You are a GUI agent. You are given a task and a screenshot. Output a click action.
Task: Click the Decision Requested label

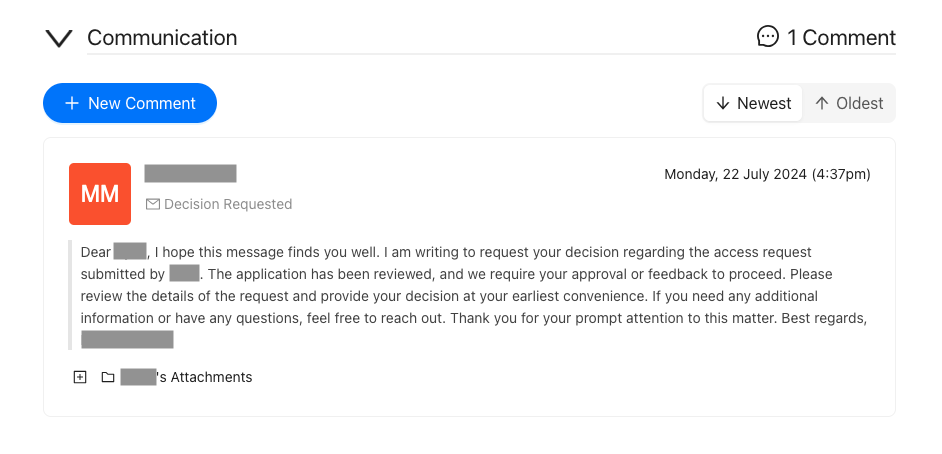[x=228, y=204]
